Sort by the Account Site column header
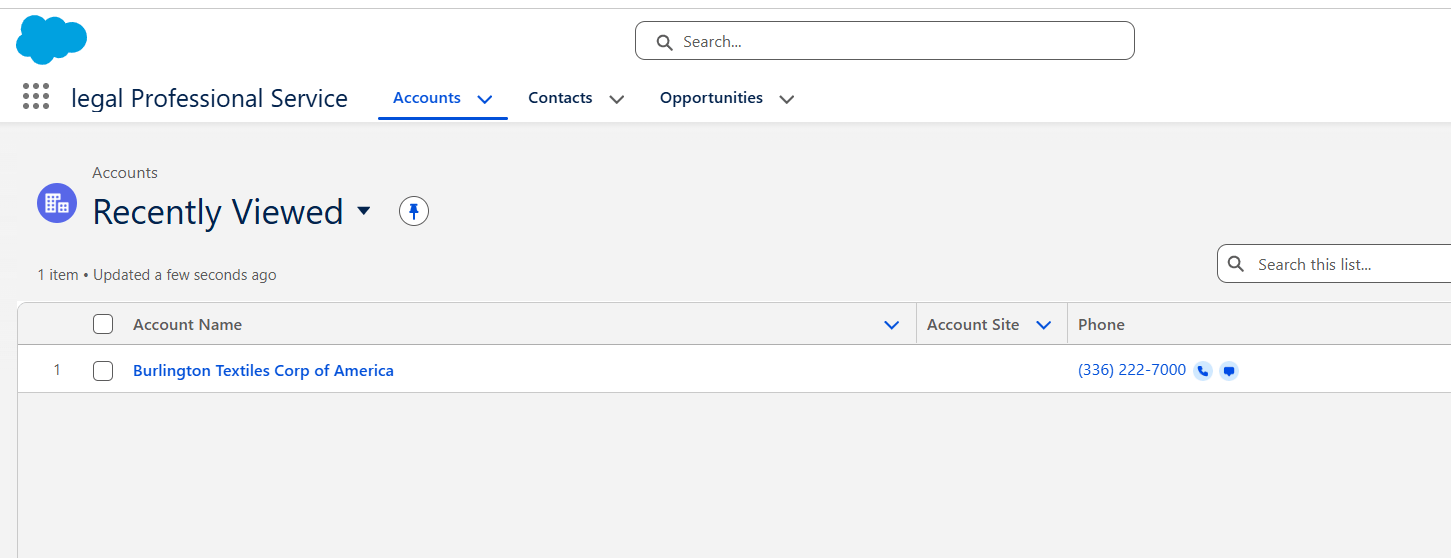1451x558 pixels. coord(973,324)
